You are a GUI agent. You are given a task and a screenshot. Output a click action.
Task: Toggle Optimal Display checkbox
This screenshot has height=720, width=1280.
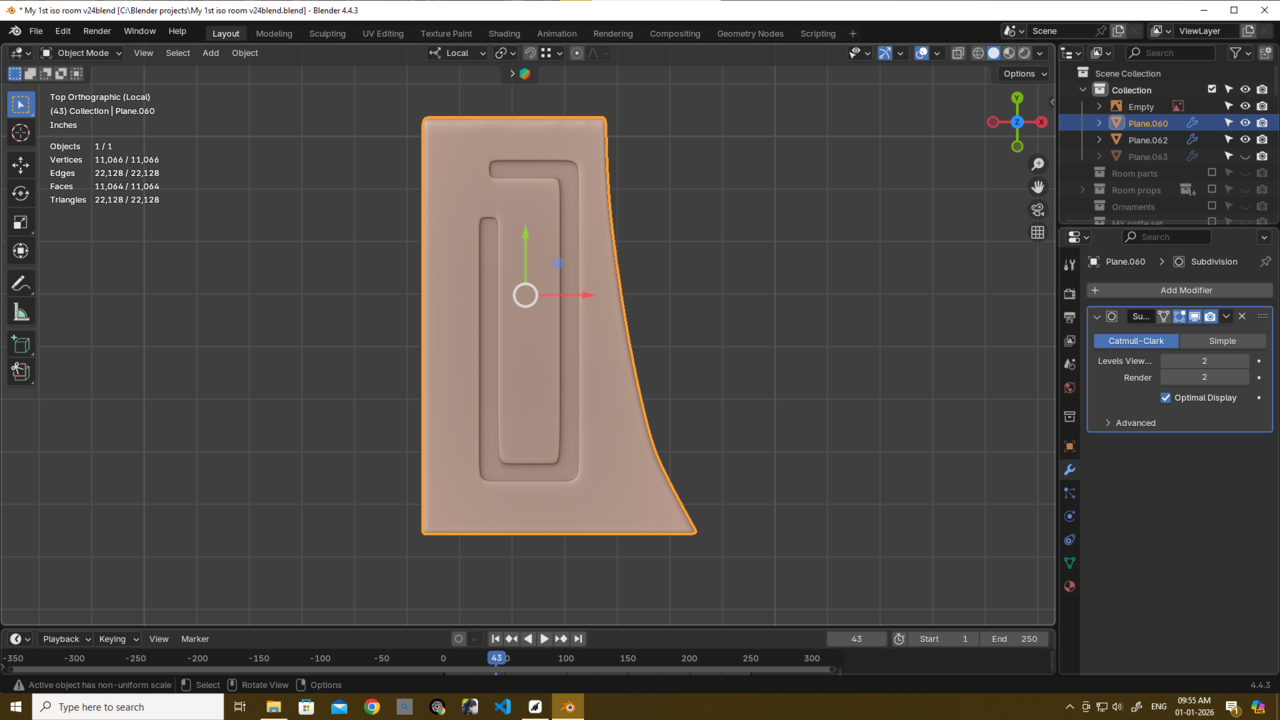point(1166,398)
